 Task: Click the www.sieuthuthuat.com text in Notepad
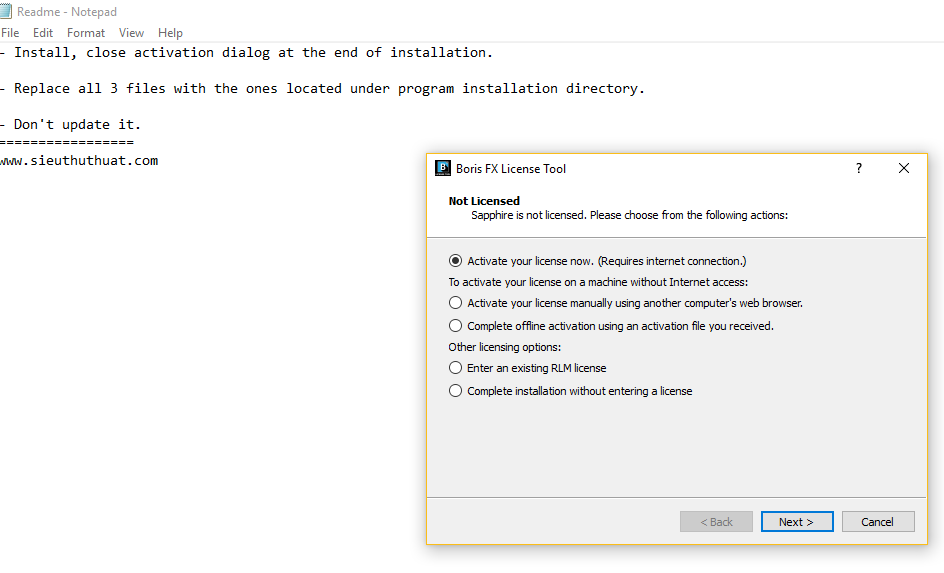[x=79, y=161]
